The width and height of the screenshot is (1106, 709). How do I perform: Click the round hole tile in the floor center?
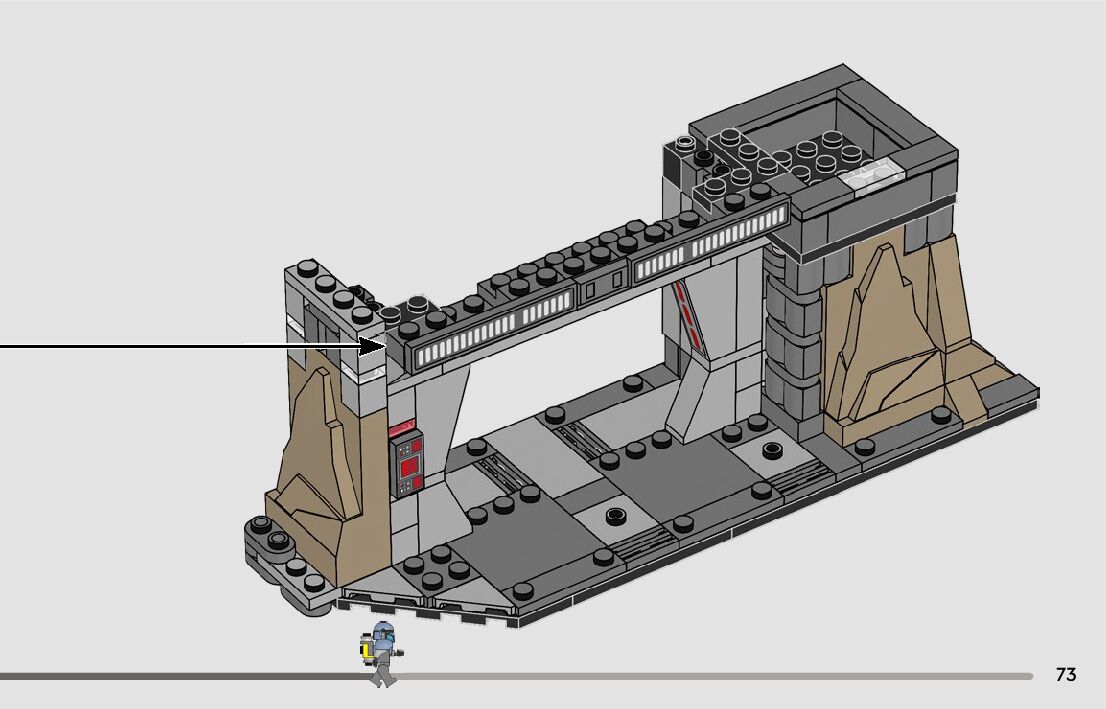[614, 516]
